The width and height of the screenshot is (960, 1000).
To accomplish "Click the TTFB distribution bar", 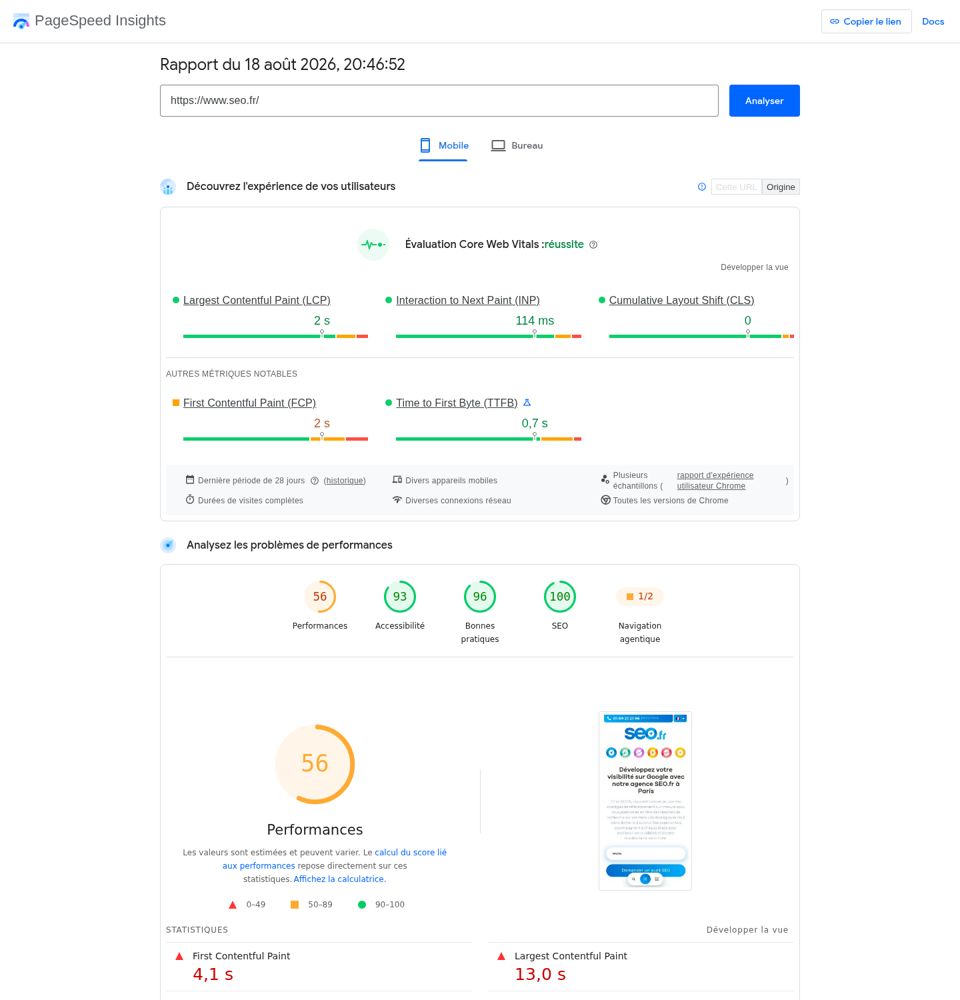I will 489,439.
